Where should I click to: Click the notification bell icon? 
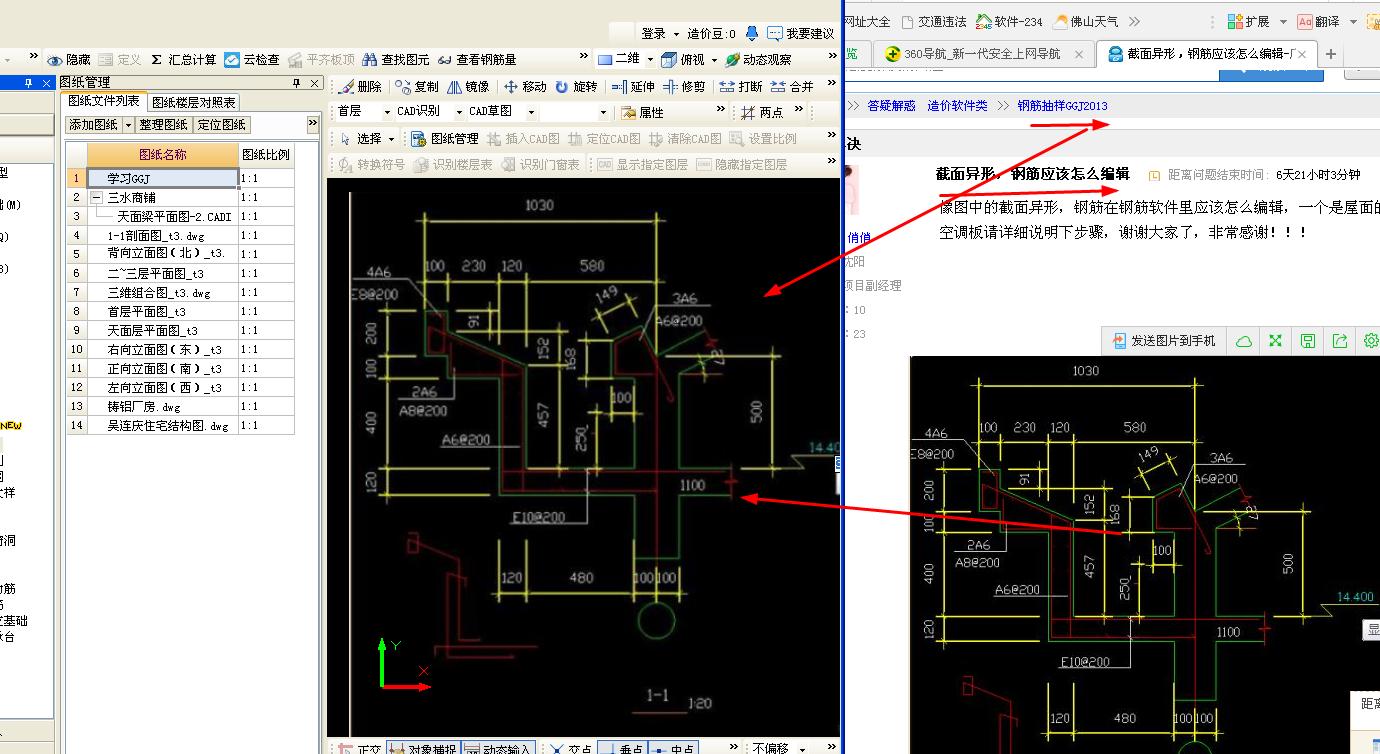tap(752, 33)
